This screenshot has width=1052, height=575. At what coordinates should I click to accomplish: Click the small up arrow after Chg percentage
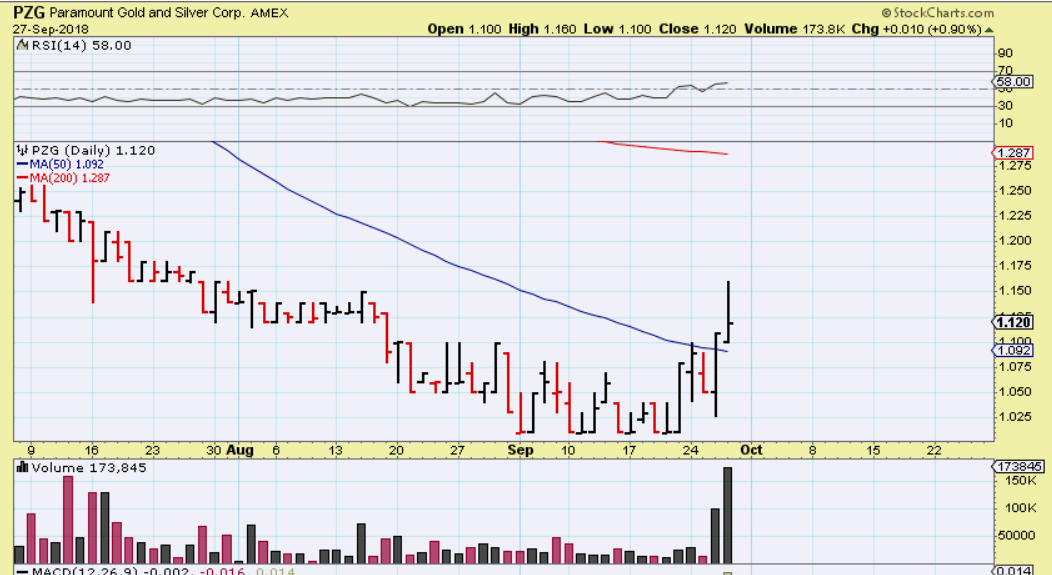(x=989, y=30)
